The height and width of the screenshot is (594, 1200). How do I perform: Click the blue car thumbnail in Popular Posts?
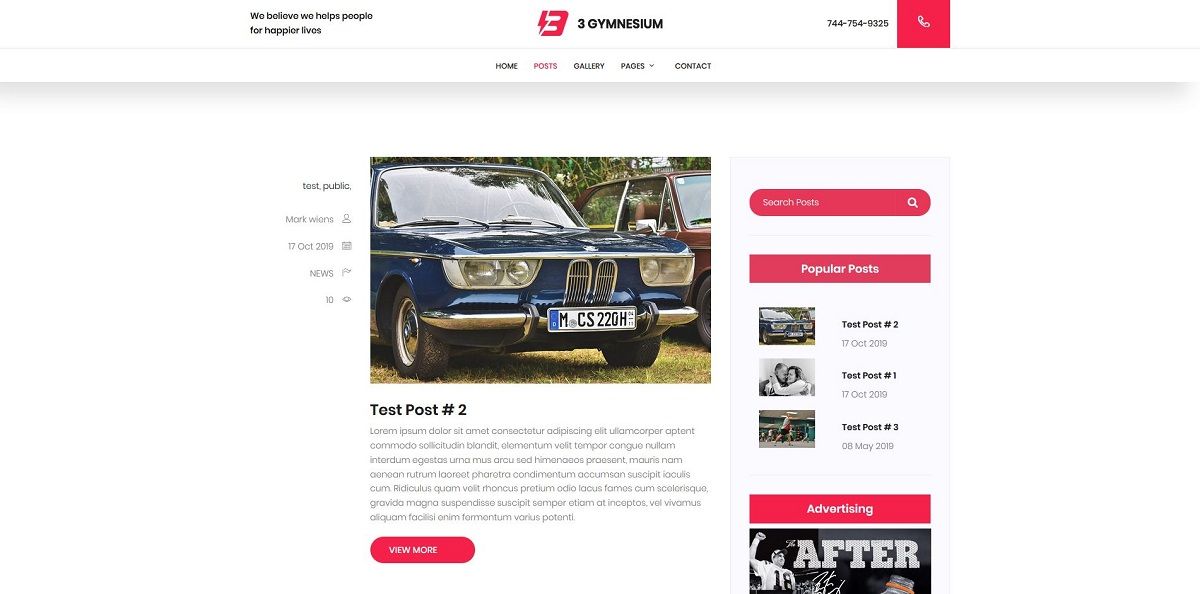click(x=787, y=326)
